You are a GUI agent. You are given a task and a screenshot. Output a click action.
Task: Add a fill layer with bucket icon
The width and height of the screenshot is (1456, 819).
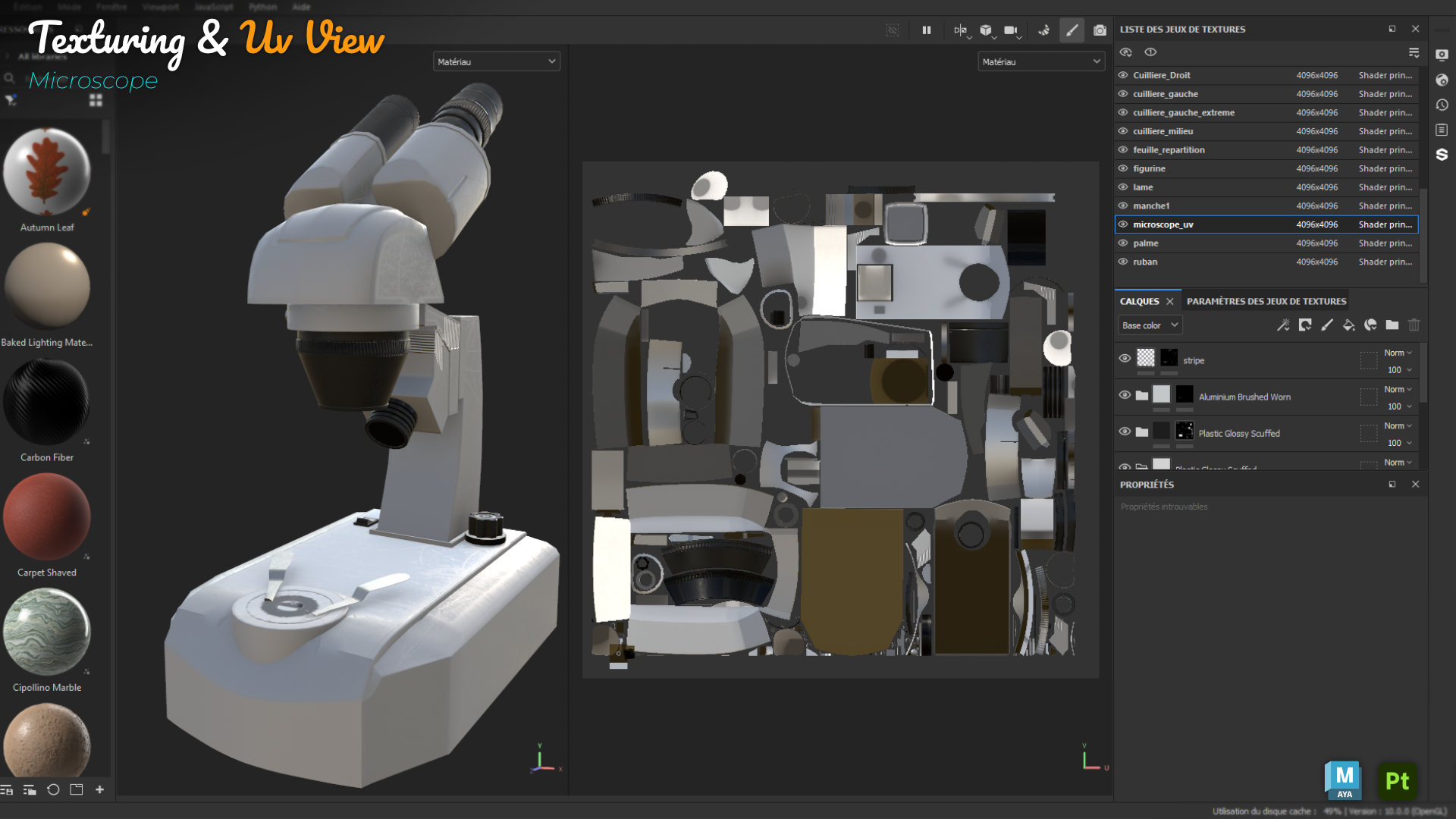pyautogui.click(x=1348, y=325)
